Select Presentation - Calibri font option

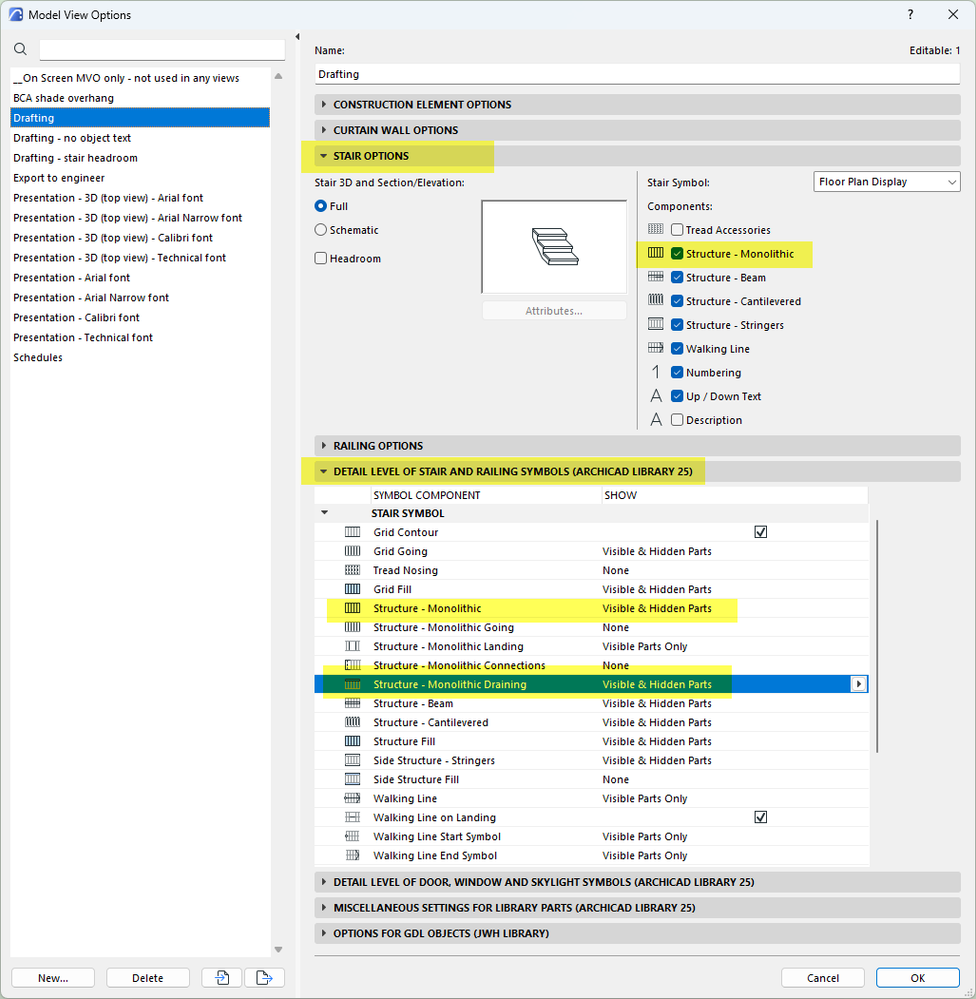click(140, 317)
